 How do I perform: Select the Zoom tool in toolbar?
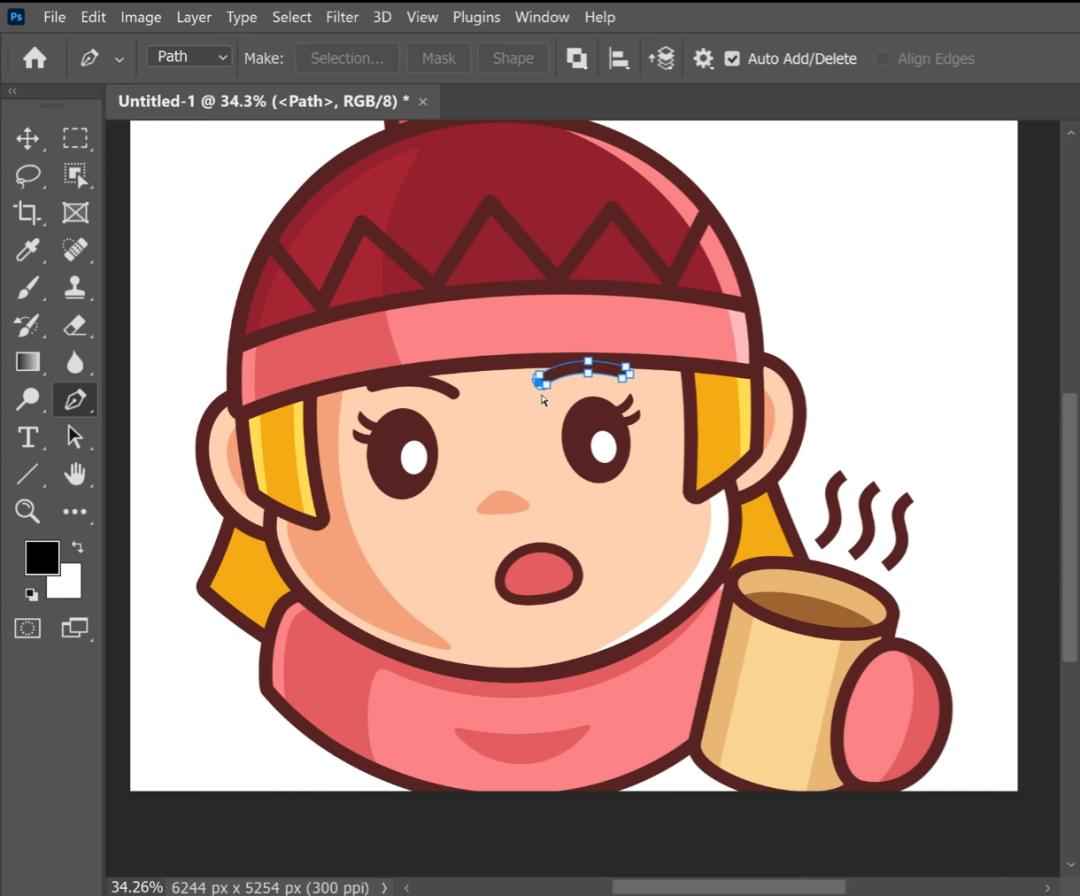tap(28, 511)
